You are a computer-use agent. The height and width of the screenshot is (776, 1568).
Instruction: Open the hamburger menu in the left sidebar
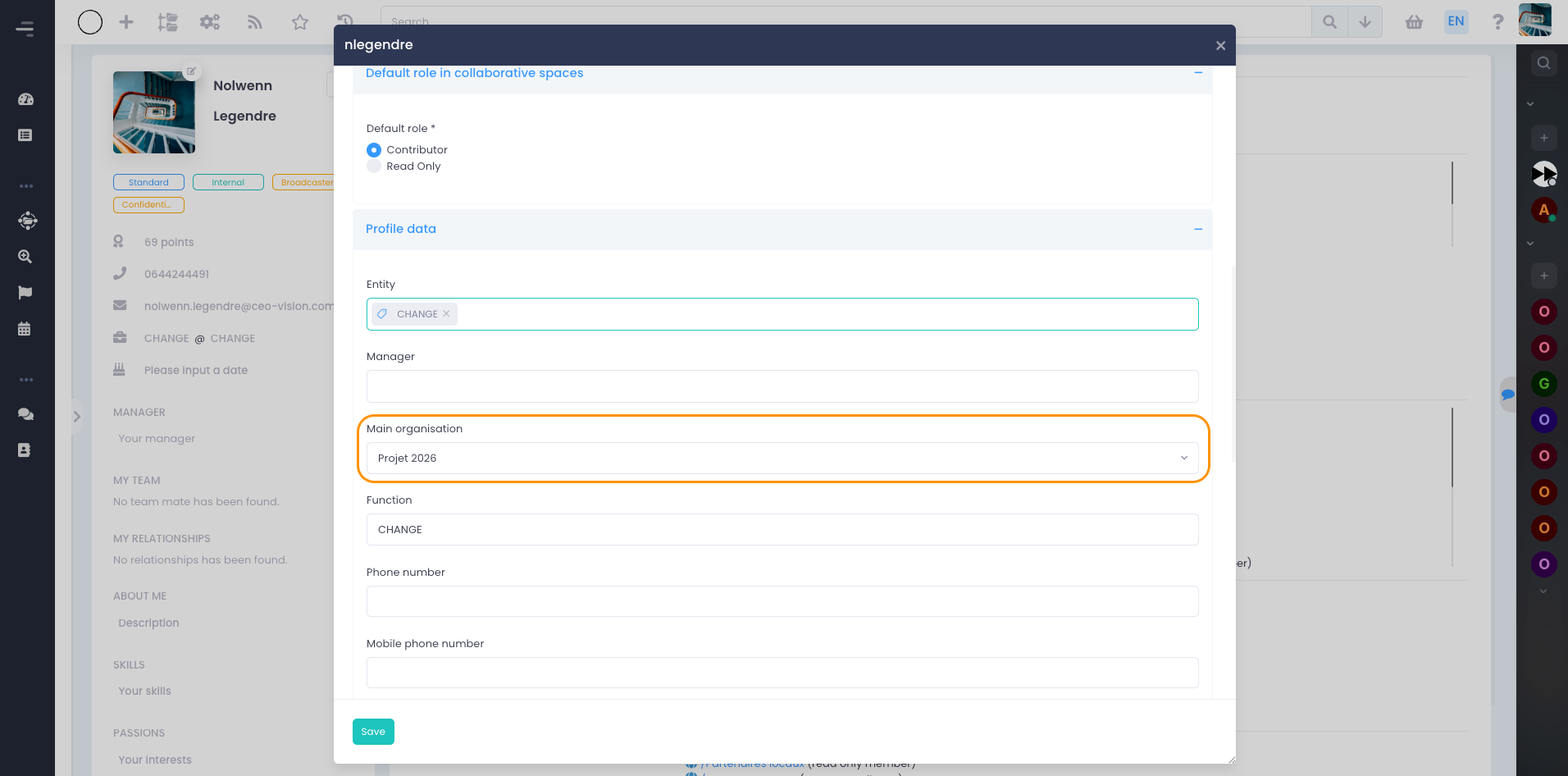pyautogui.click(x=25, y=29)
